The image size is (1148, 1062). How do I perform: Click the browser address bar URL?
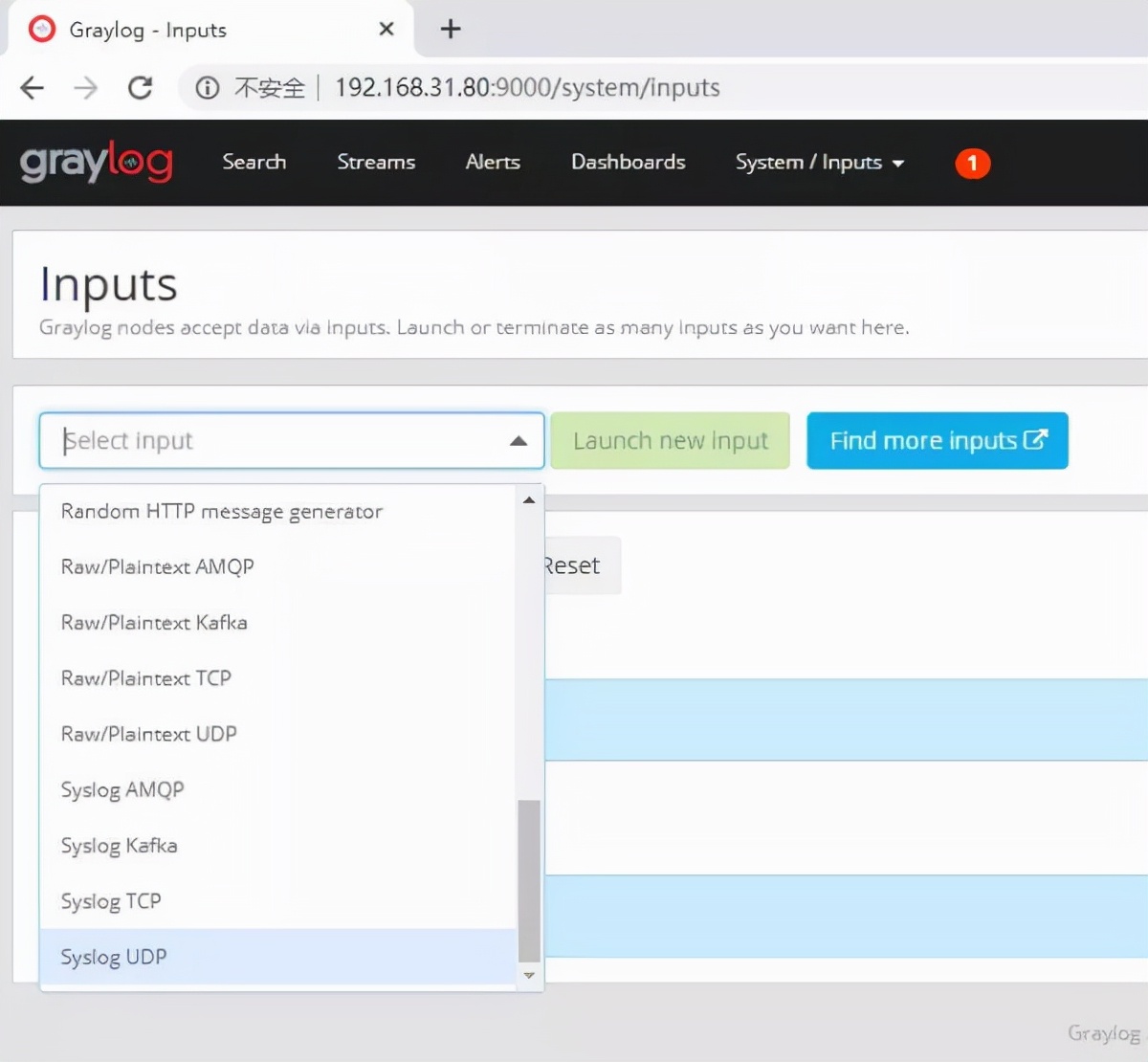tap(526, 87)
